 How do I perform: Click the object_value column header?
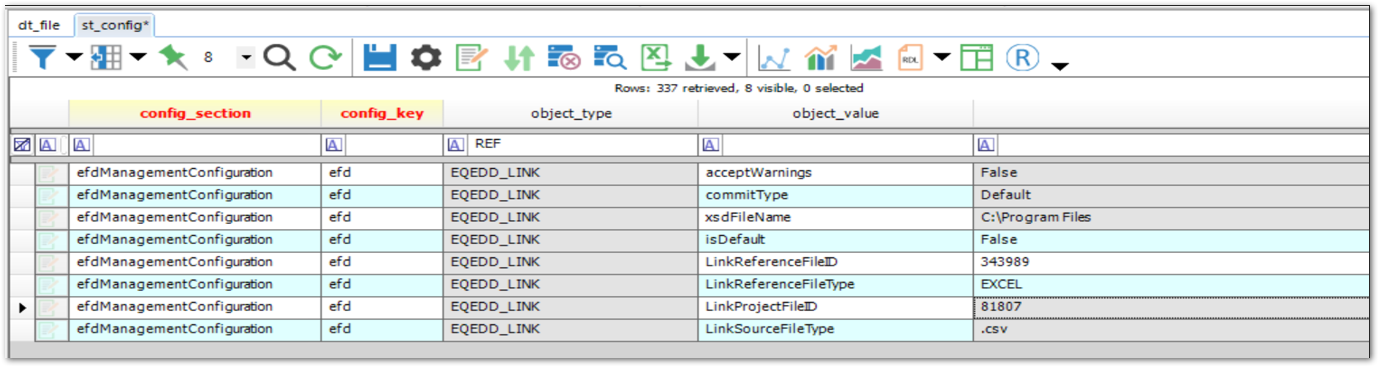point(835,113)
